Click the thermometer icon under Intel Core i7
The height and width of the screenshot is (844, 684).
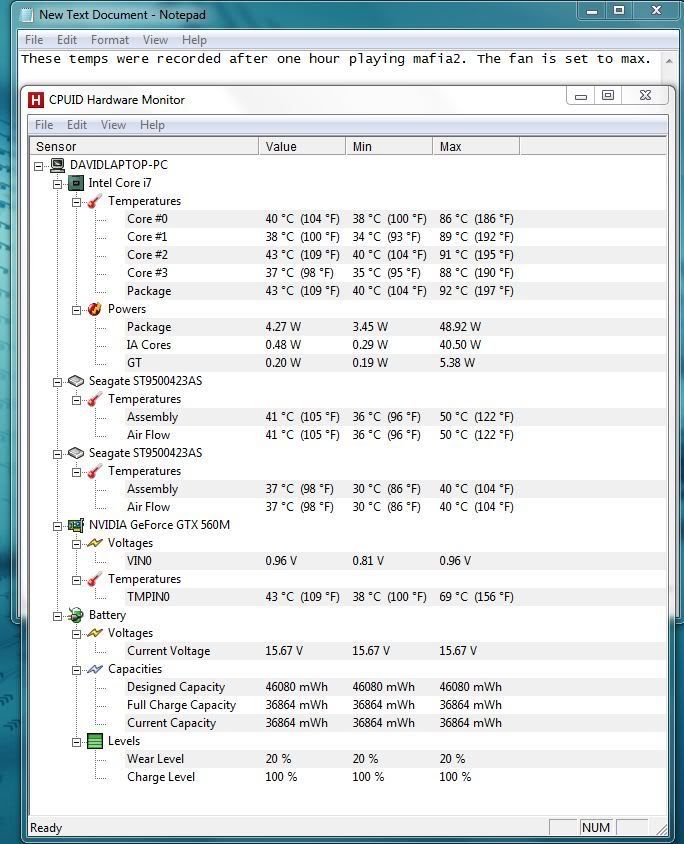(x=95, y=201)
